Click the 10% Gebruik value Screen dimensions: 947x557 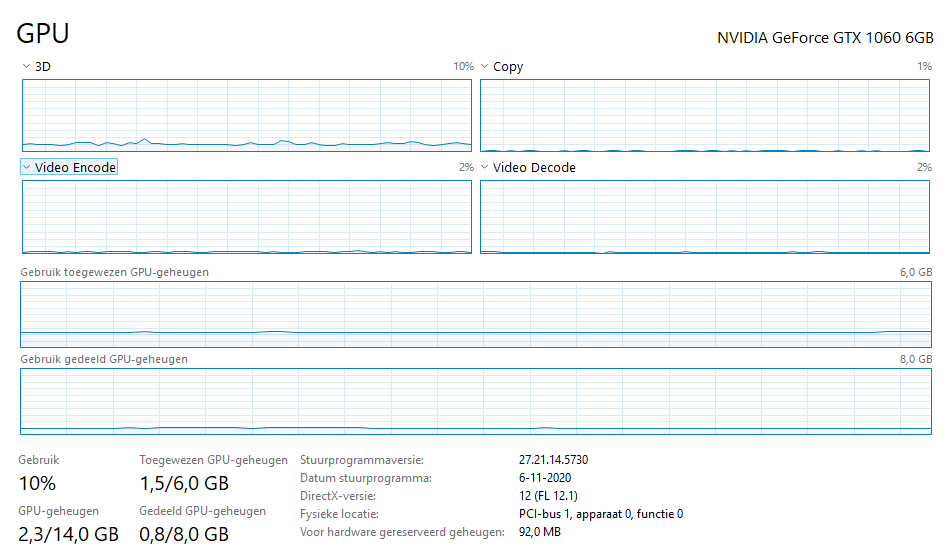point(37,483)
